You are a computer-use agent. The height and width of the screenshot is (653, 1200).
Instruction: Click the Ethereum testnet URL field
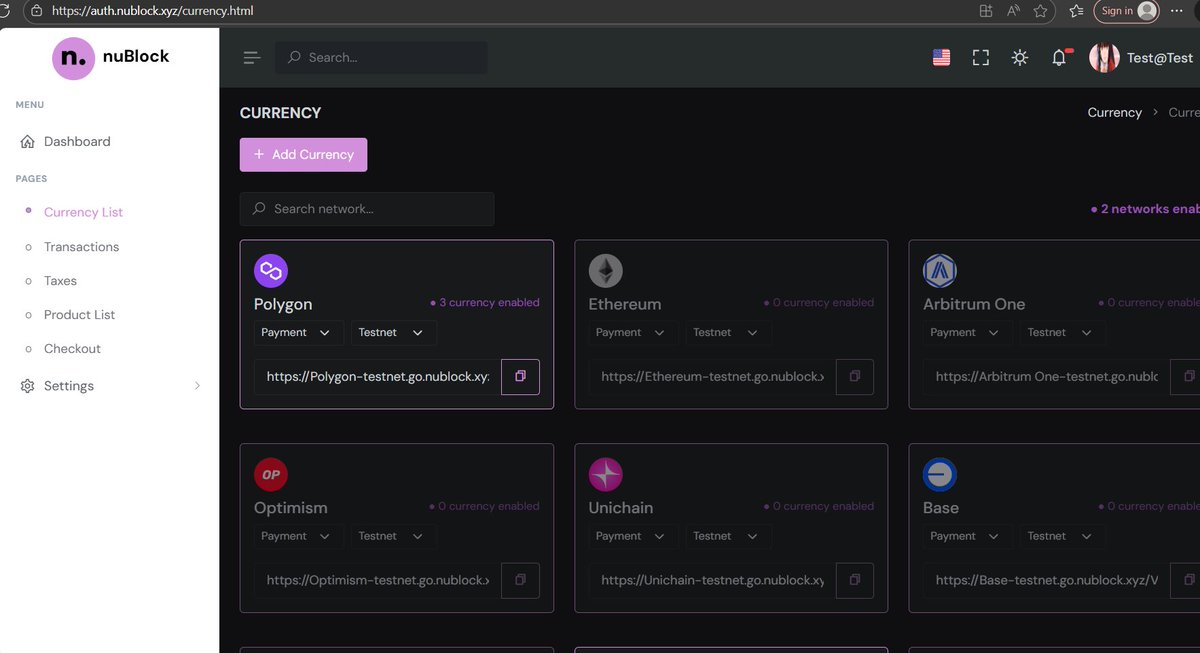tap(712, 377)
